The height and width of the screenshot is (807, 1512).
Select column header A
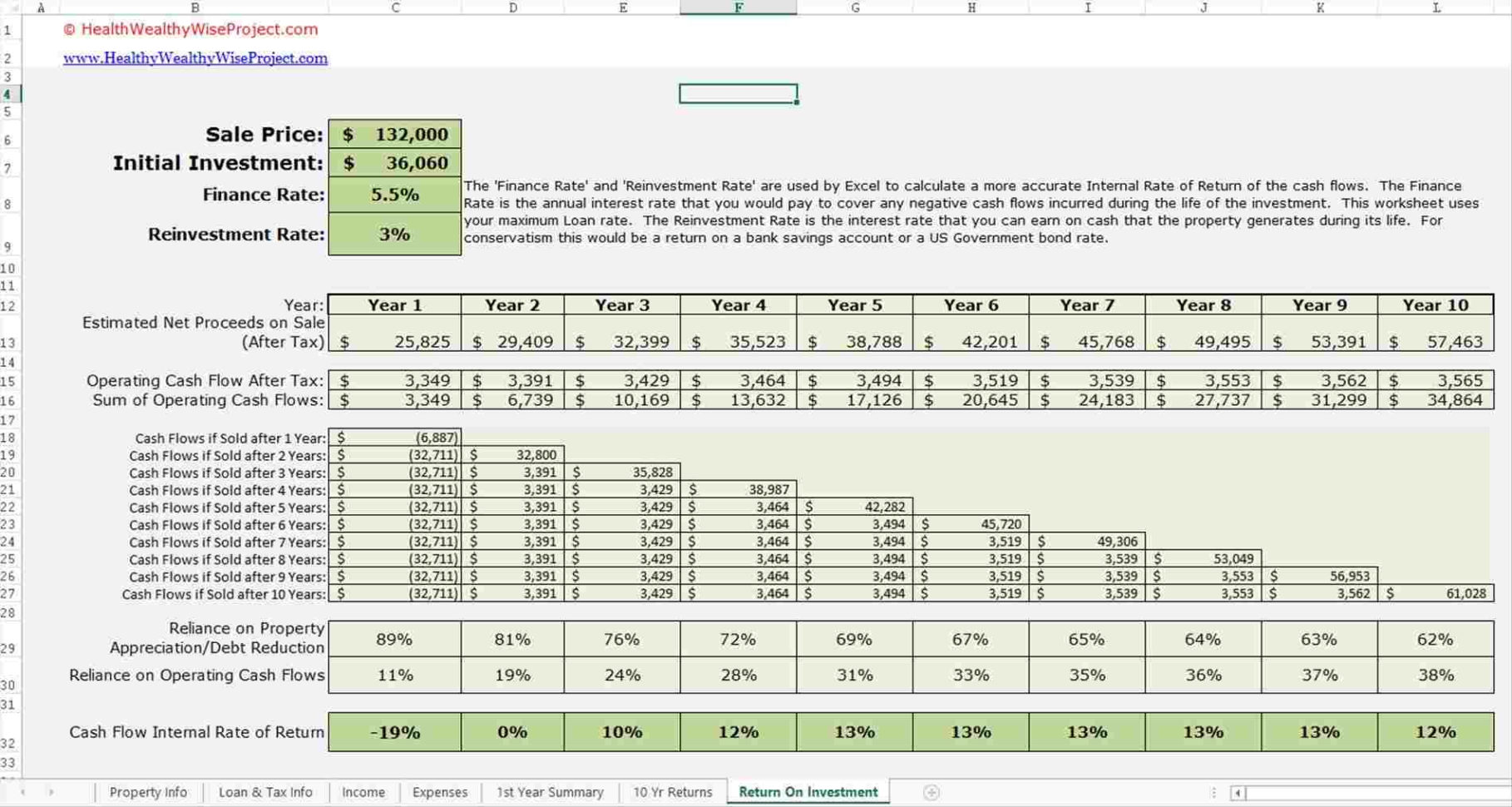tap(40, 7)
